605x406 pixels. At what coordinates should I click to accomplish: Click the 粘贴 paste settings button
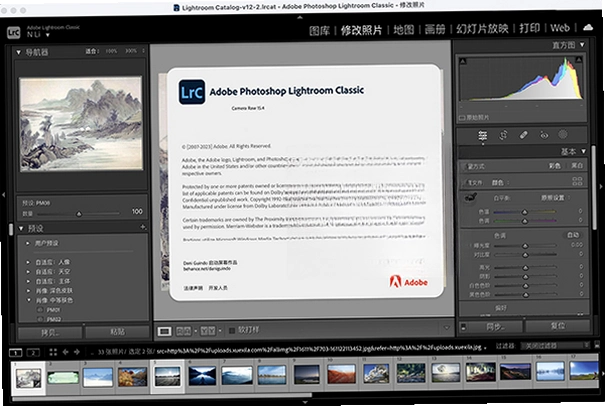pos(117,332)
